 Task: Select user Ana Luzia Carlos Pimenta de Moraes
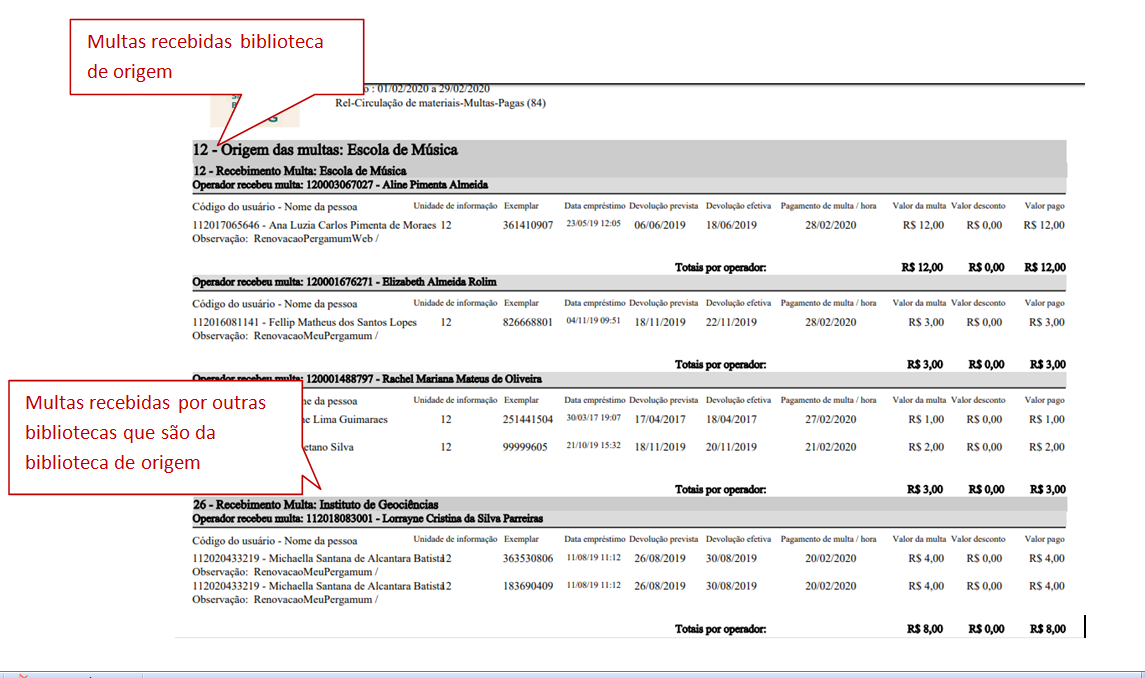point(314,225)
